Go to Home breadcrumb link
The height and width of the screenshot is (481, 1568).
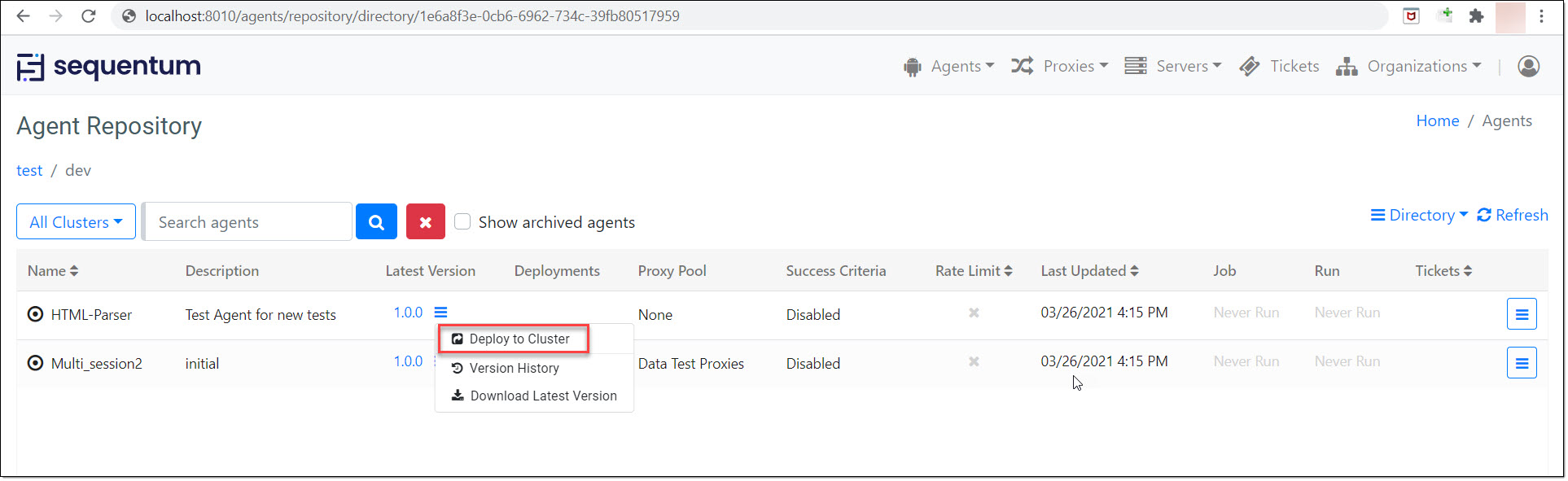(1437, 120)
